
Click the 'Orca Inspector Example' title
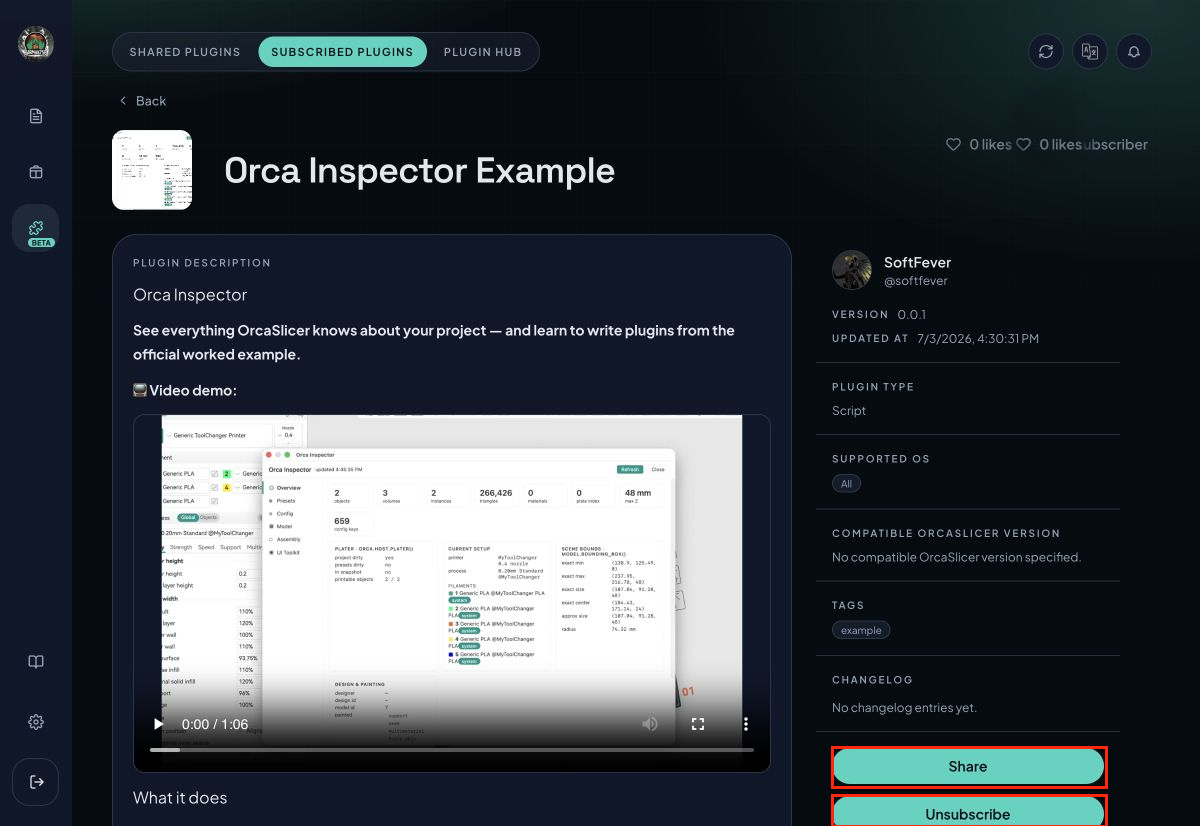[419, 171]
